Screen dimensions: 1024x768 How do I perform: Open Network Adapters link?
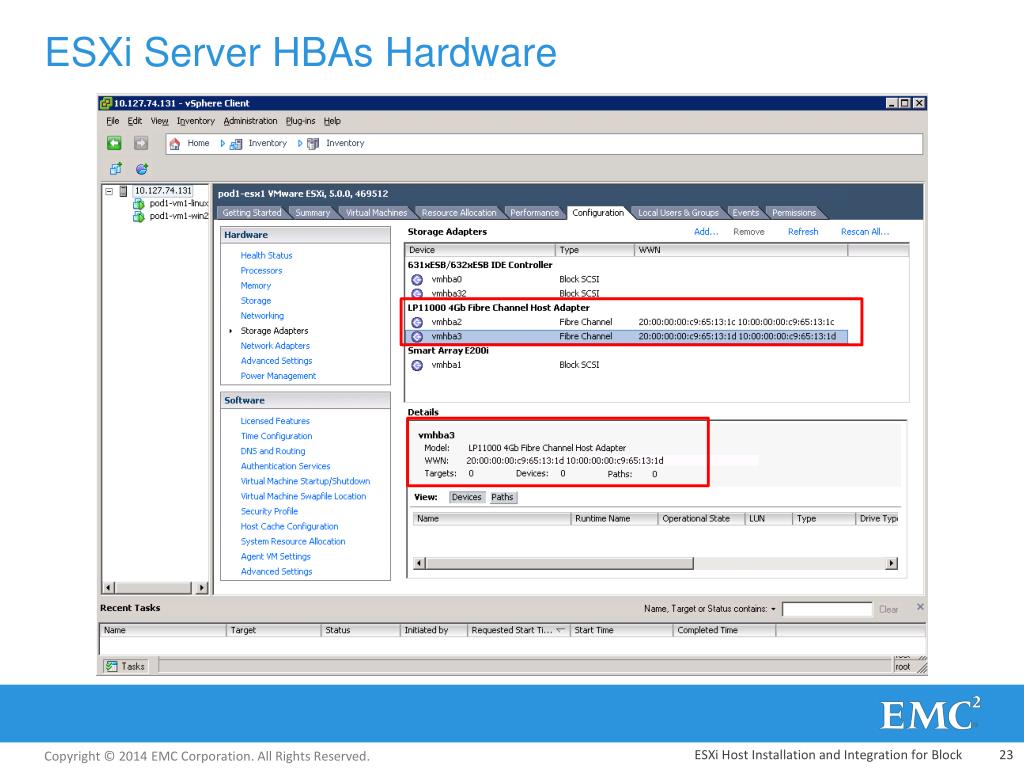point(275,345)
